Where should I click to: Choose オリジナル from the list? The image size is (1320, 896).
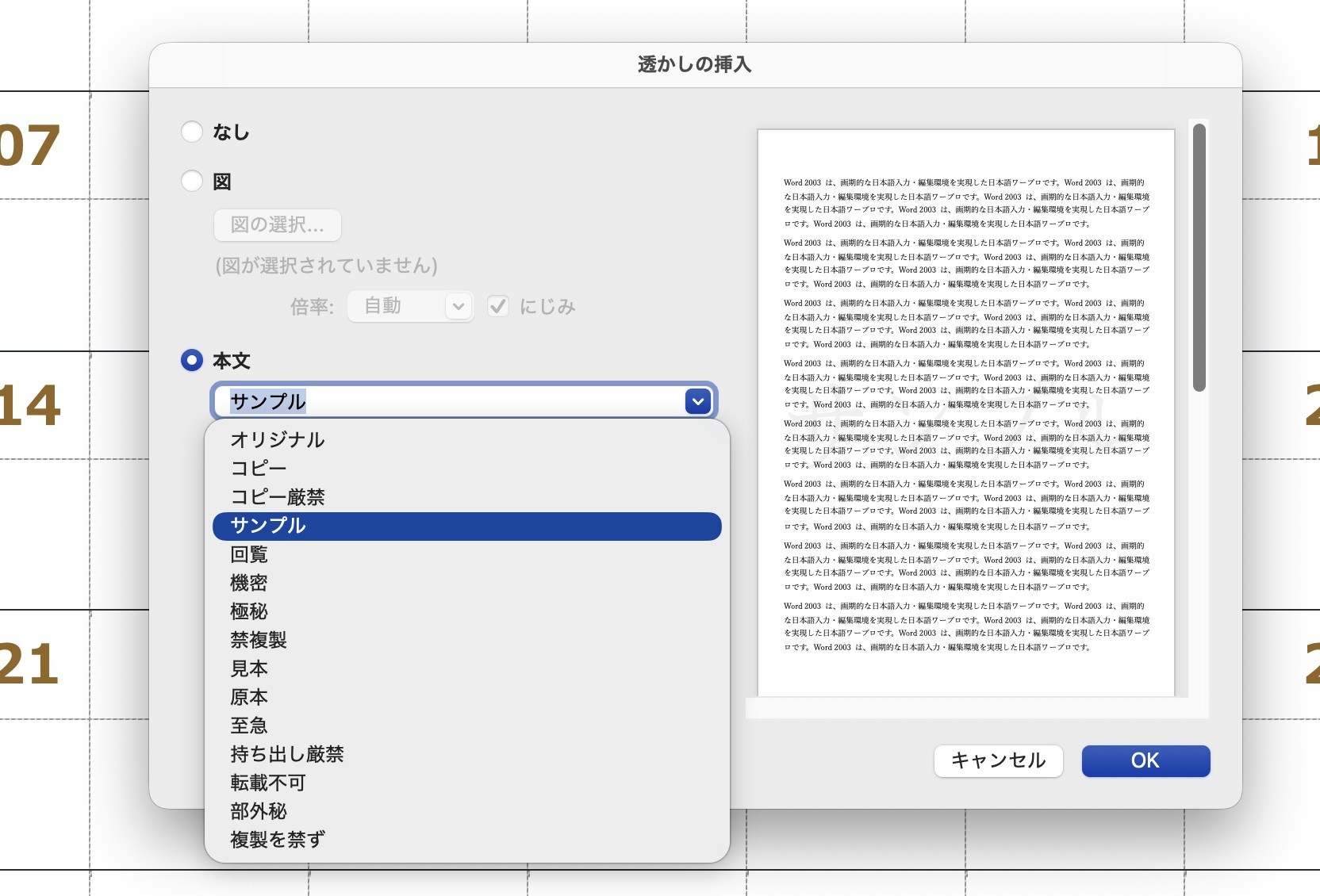[x=467, y=440]
